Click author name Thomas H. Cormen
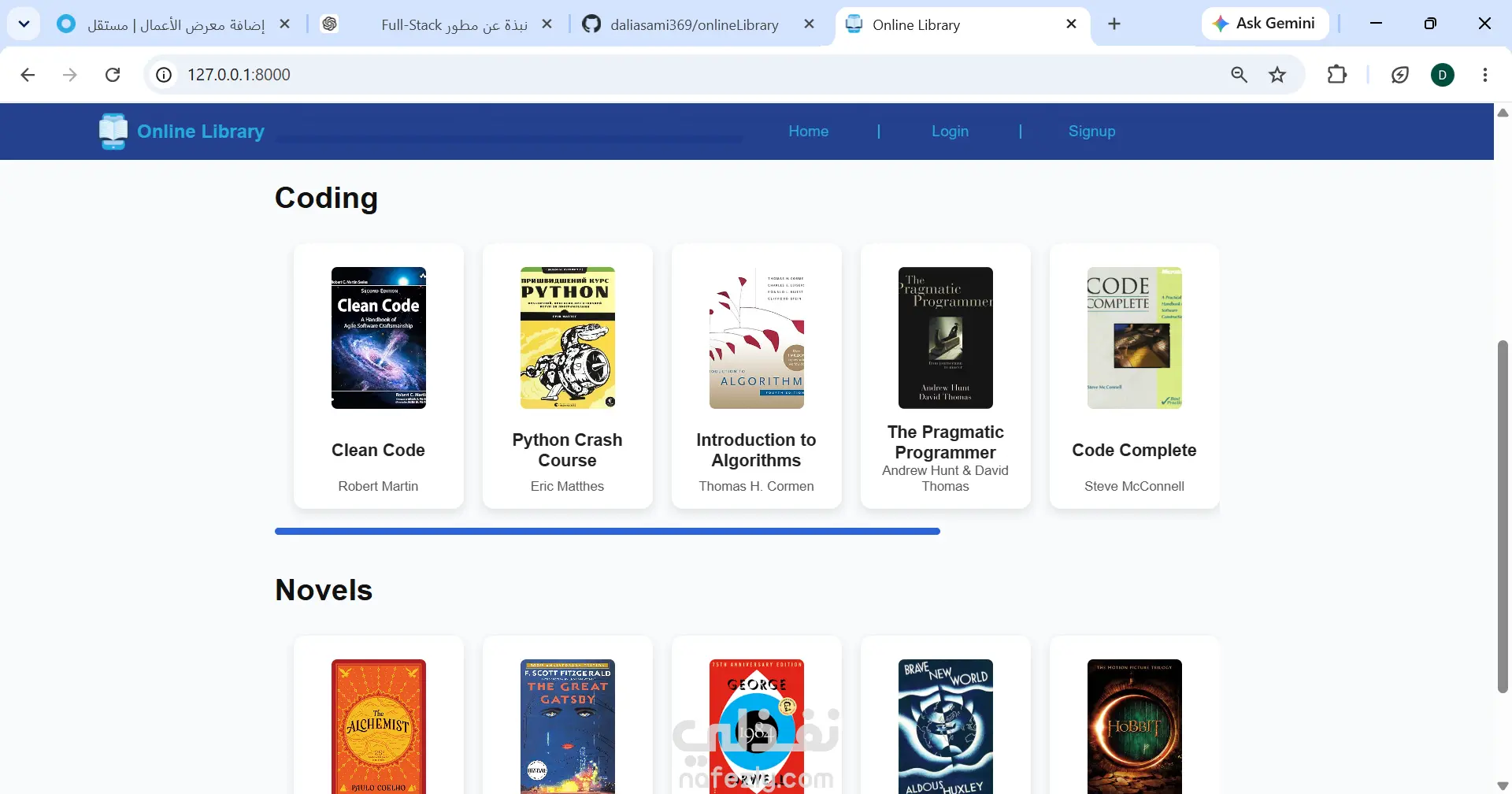 click(x=757, y=487)
